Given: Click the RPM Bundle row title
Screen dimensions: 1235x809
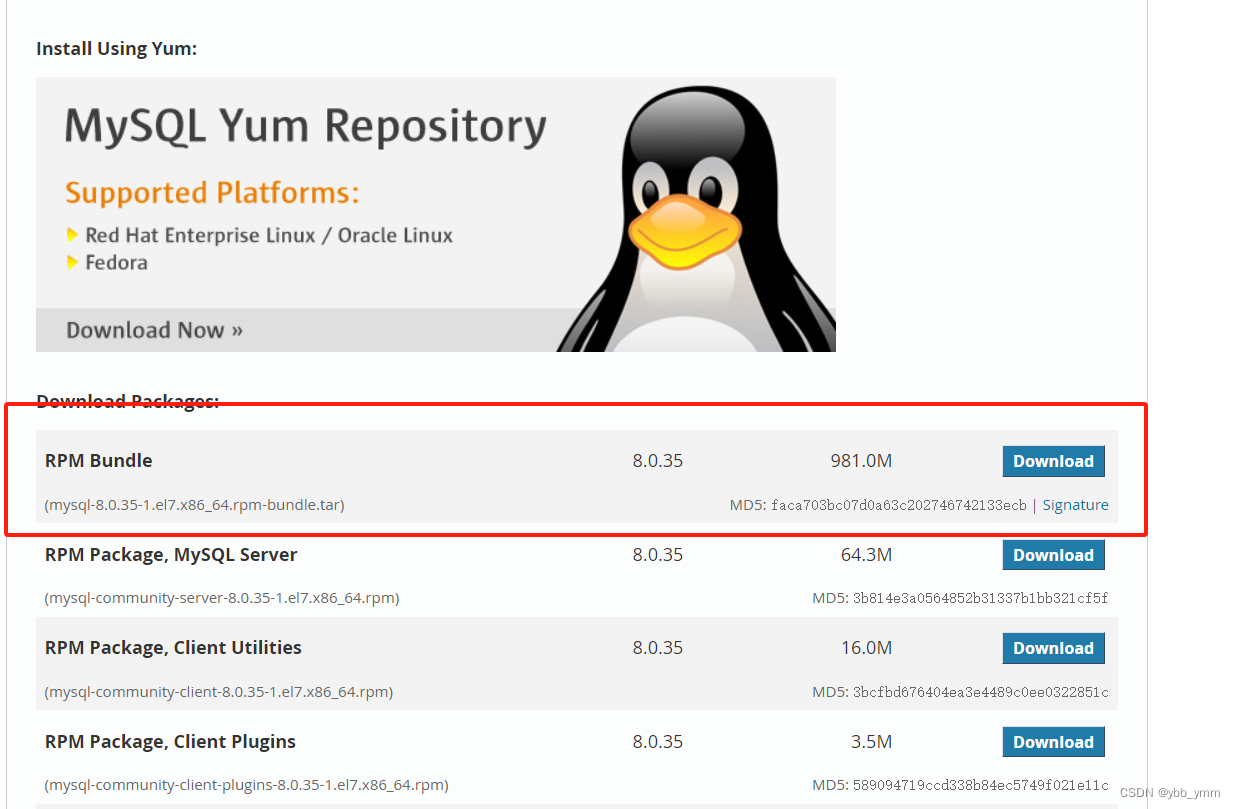Looking at the screenshot, I should pos(98,461).
